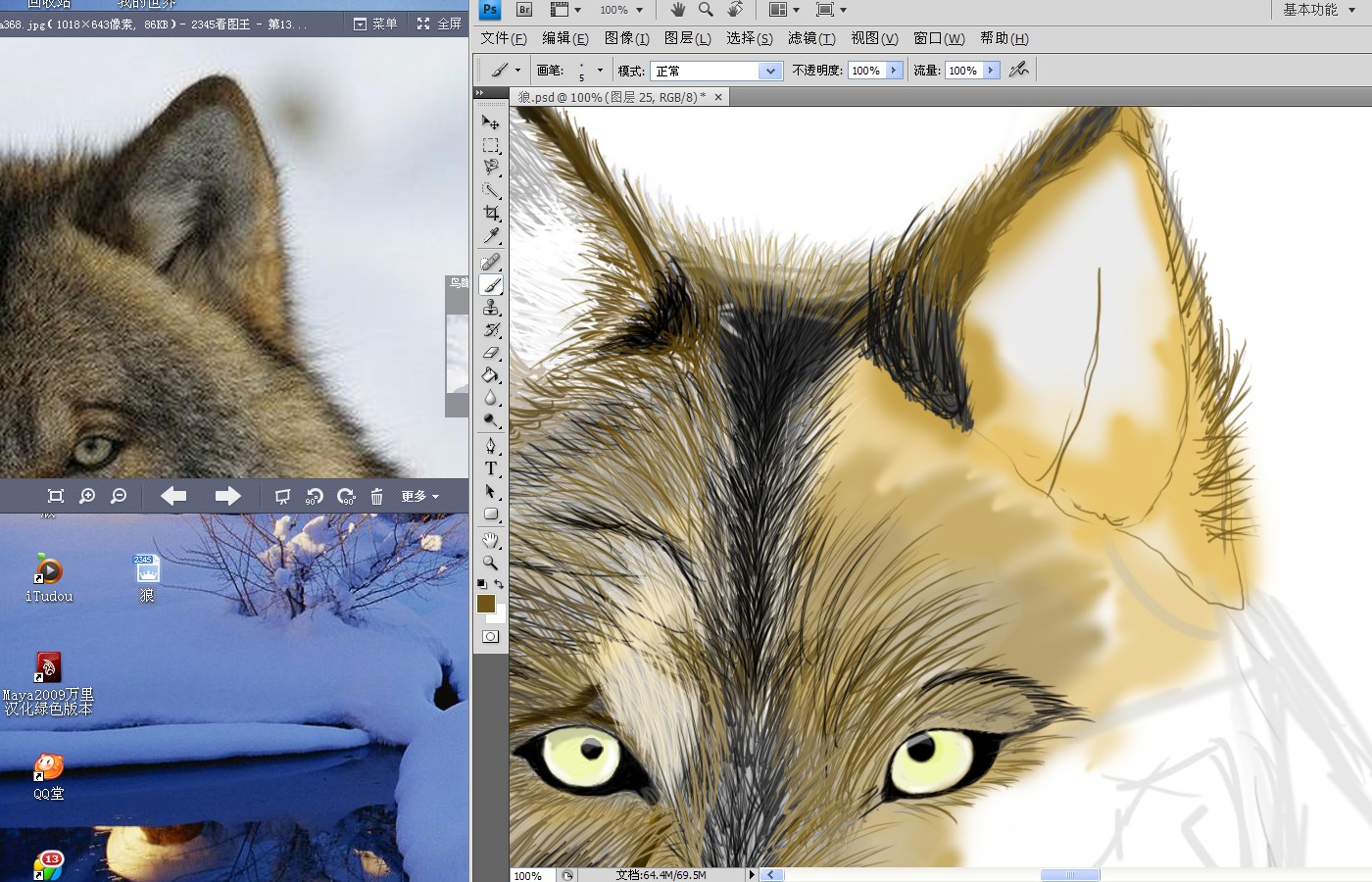Screen dimensions: 1372x882
Task: Open the 图层 (Layer) menu
Action: (x=687, y=38)
